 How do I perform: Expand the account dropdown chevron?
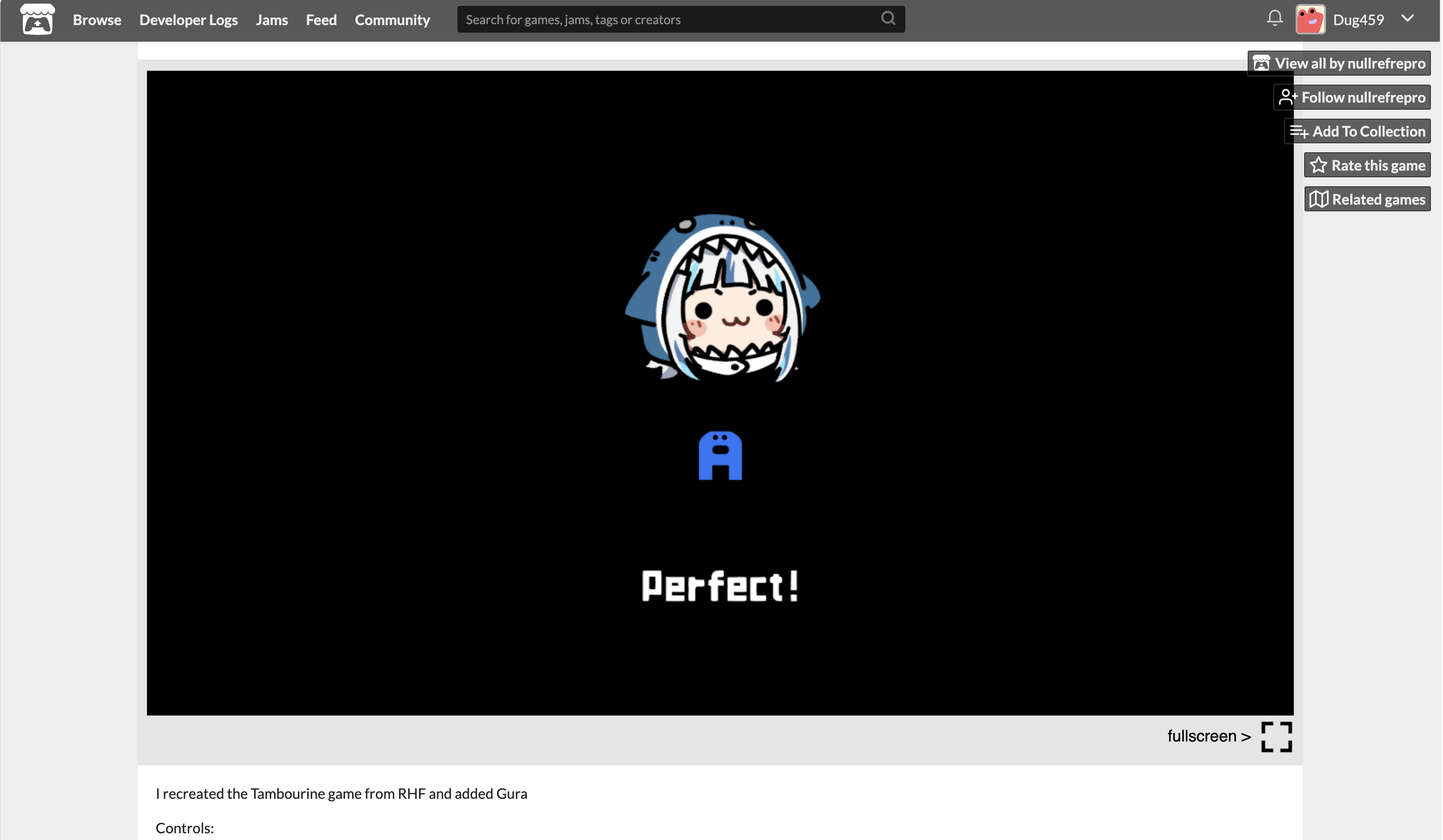coord(1408,18)
